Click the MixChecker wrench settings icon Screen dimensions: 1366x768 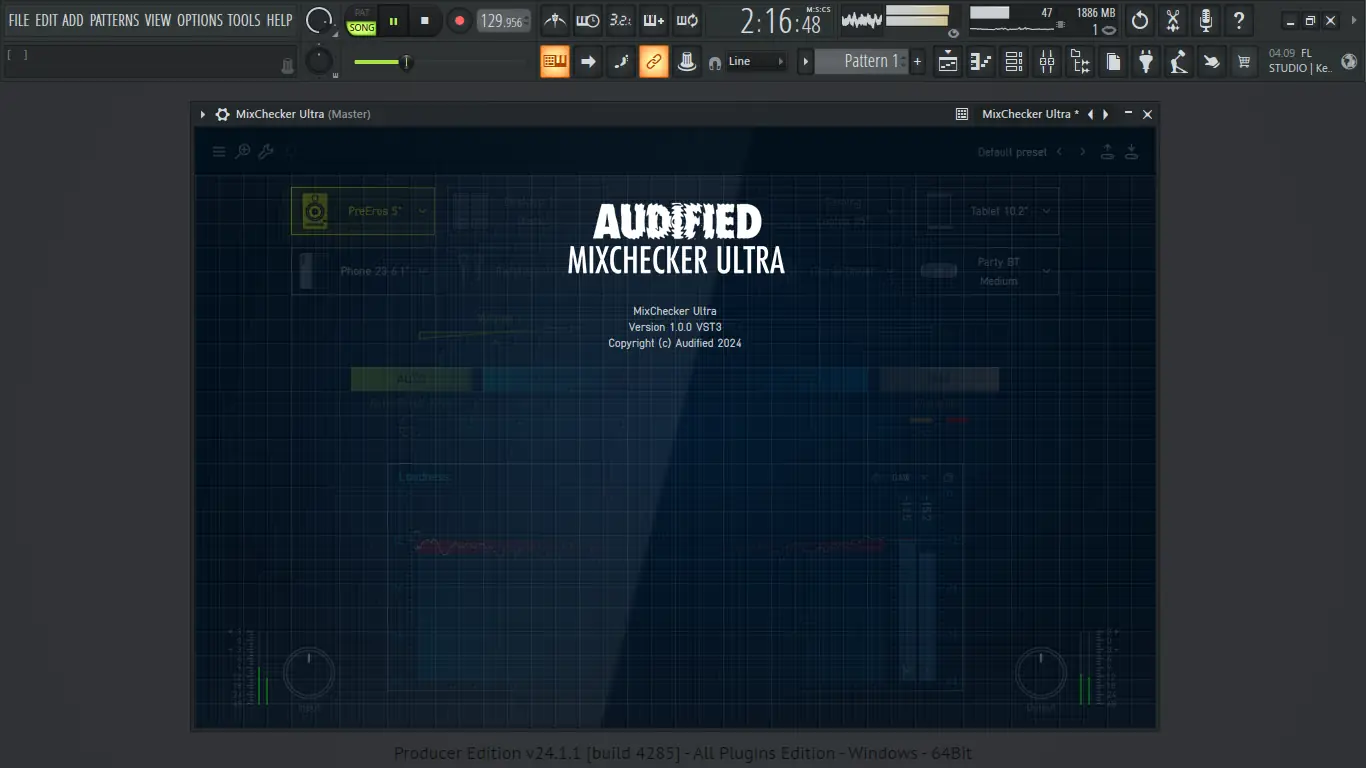tap(266, 152)
